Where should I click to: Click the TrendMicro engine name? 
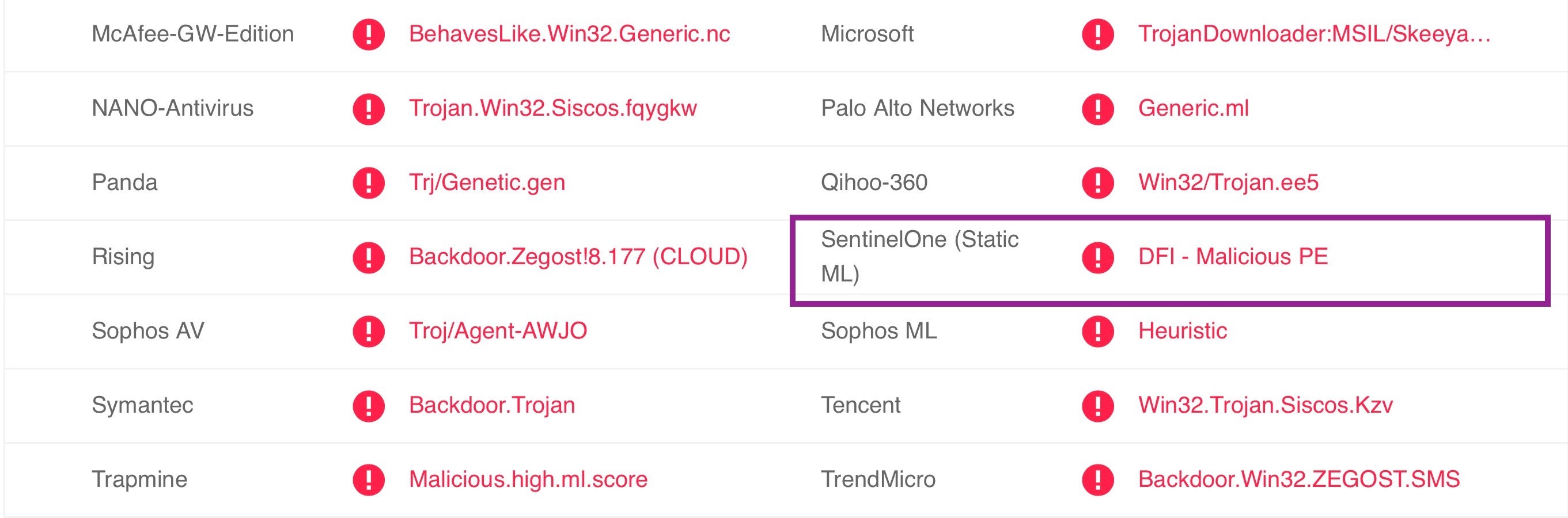pyautogui.click(x=878, y=479)
